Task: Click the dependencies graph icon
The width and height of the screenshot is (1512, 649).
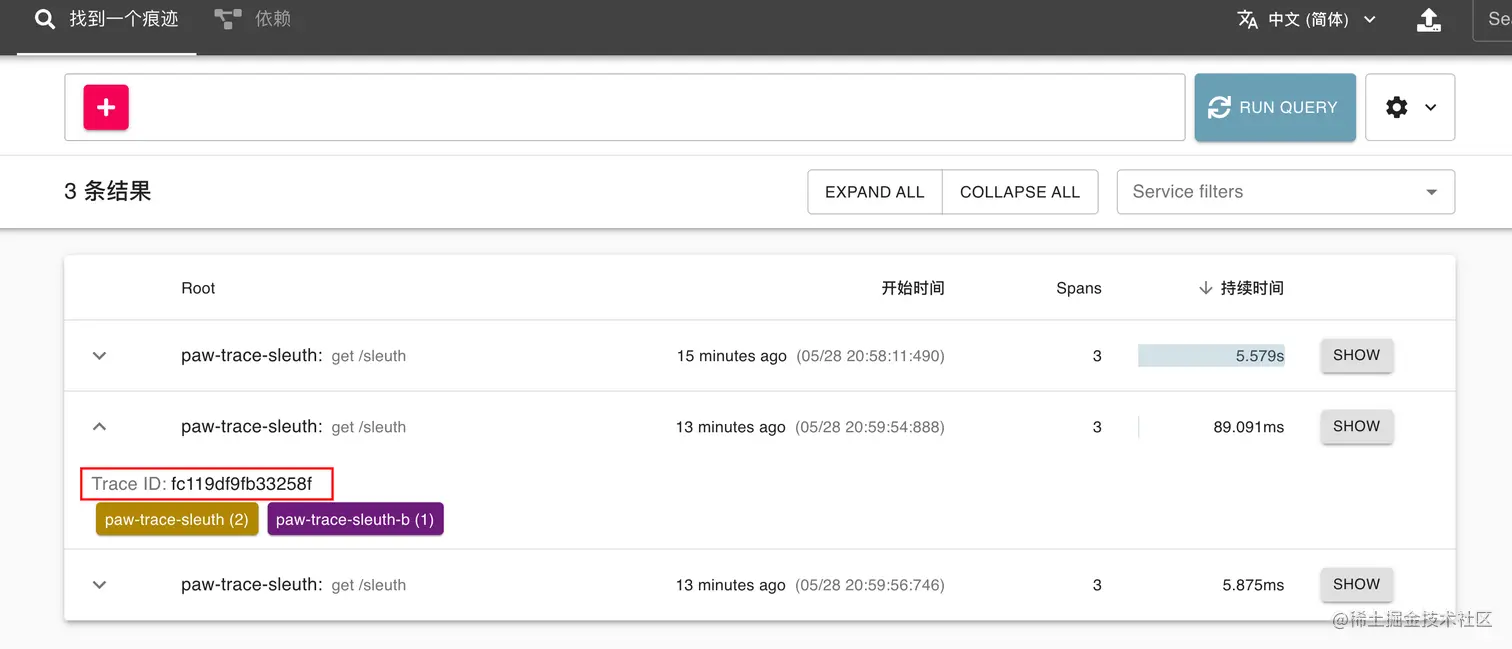Action: tap(228, 19)
